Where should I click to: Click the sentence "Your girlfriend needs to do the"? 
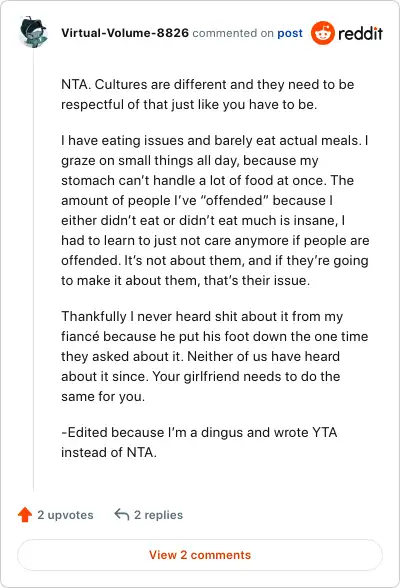(246, 376)
